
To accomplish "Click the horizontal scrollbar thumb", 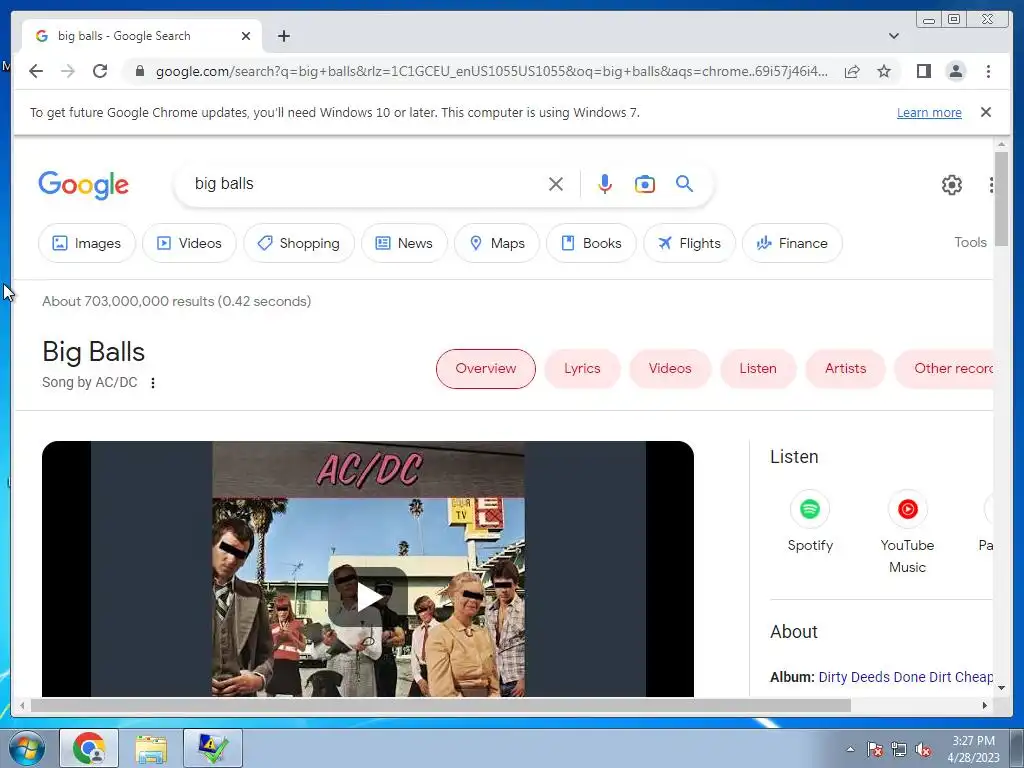I will coord(441,705).
